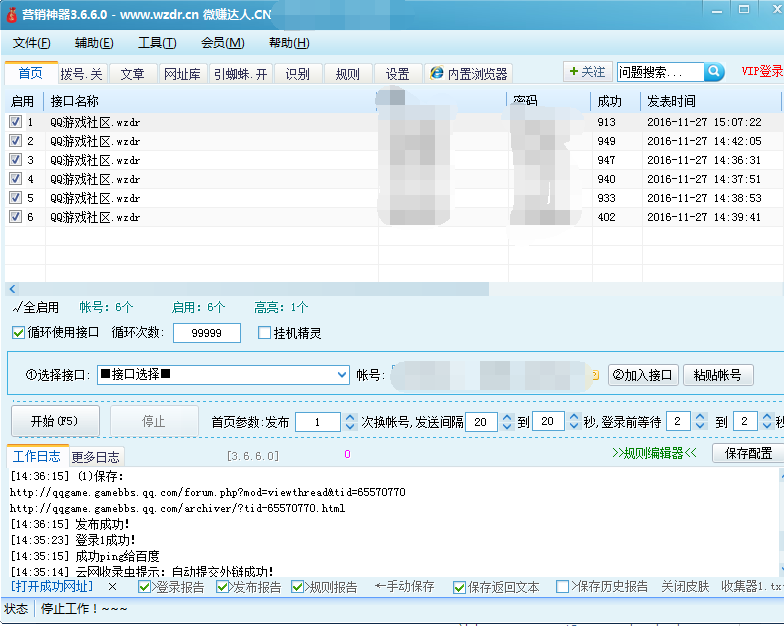Switch to the 网址库 tab
The height and width of the screenshot is (626, 784).
(182, 74)
